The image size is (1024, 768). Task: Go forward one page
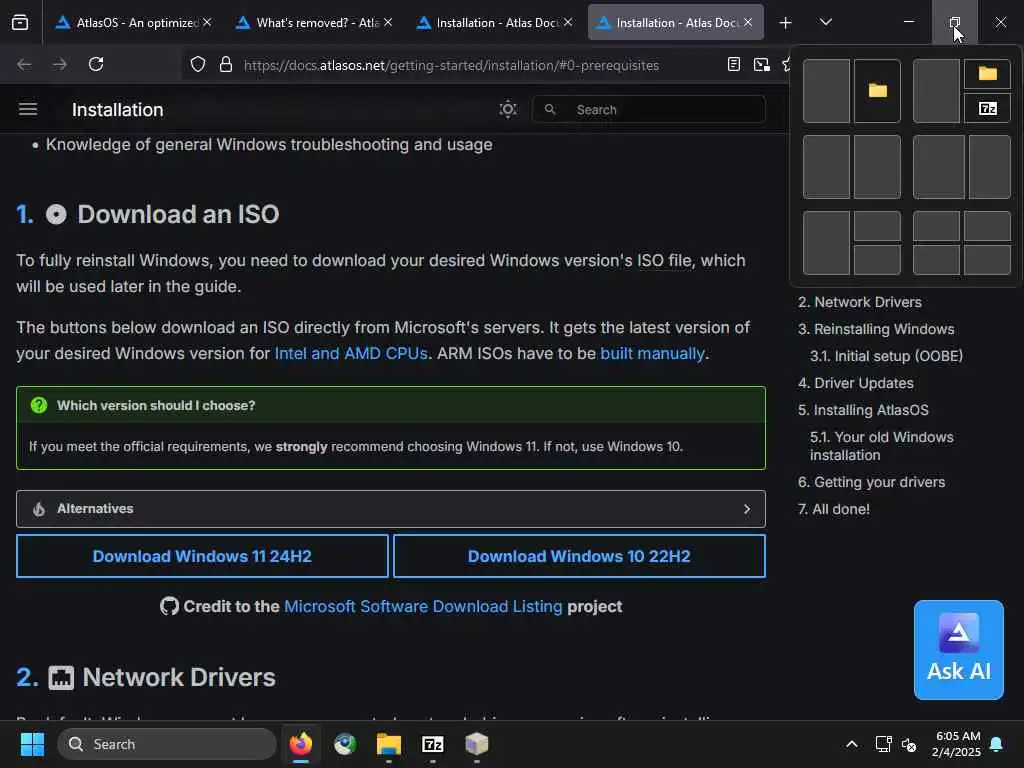click(x=59, y=64)
